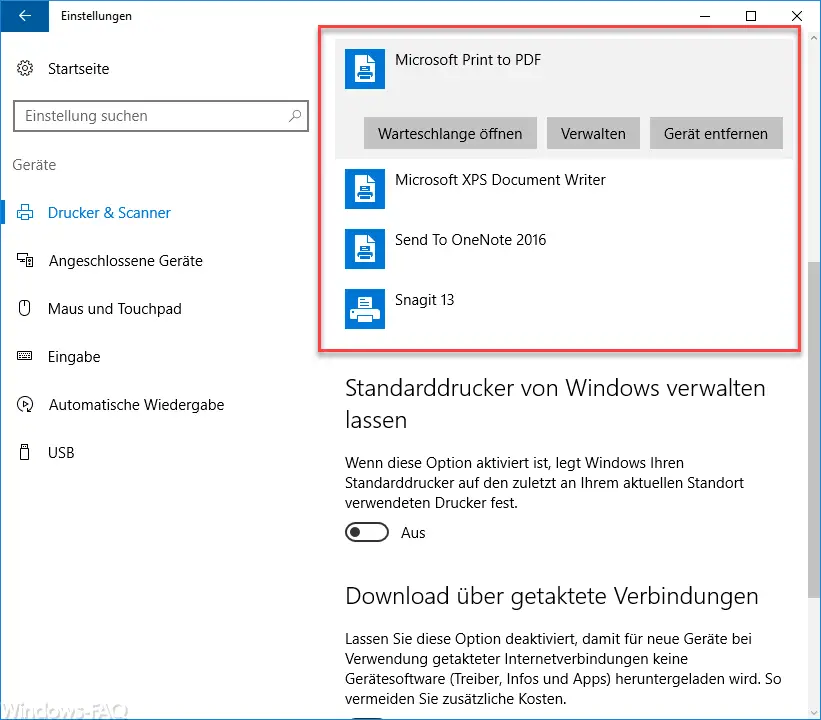This screenshot has width=821, height=720.
Task: Click the Eingabe keyboard icon
Action: (x=25, y=356)
